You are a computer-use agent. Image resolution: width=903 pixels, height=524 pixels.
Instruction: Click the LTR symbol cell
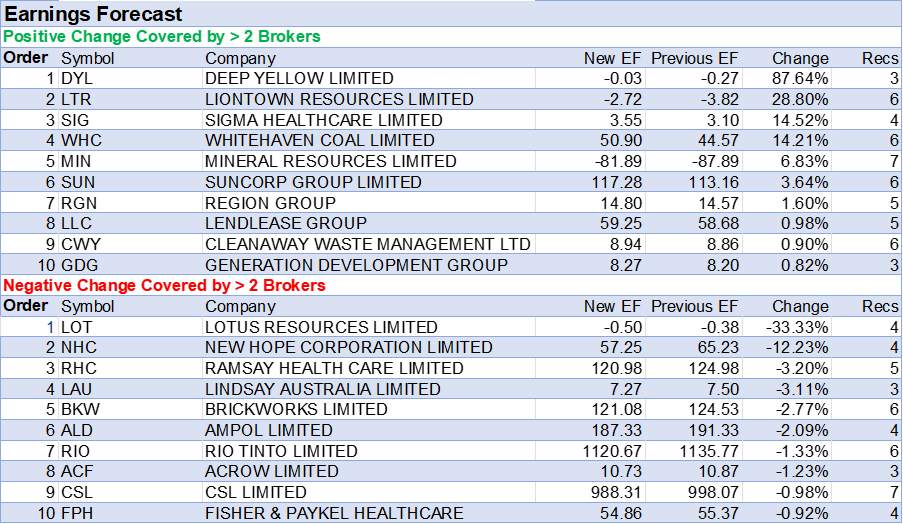pyautogui.click(x=77, y=99)
